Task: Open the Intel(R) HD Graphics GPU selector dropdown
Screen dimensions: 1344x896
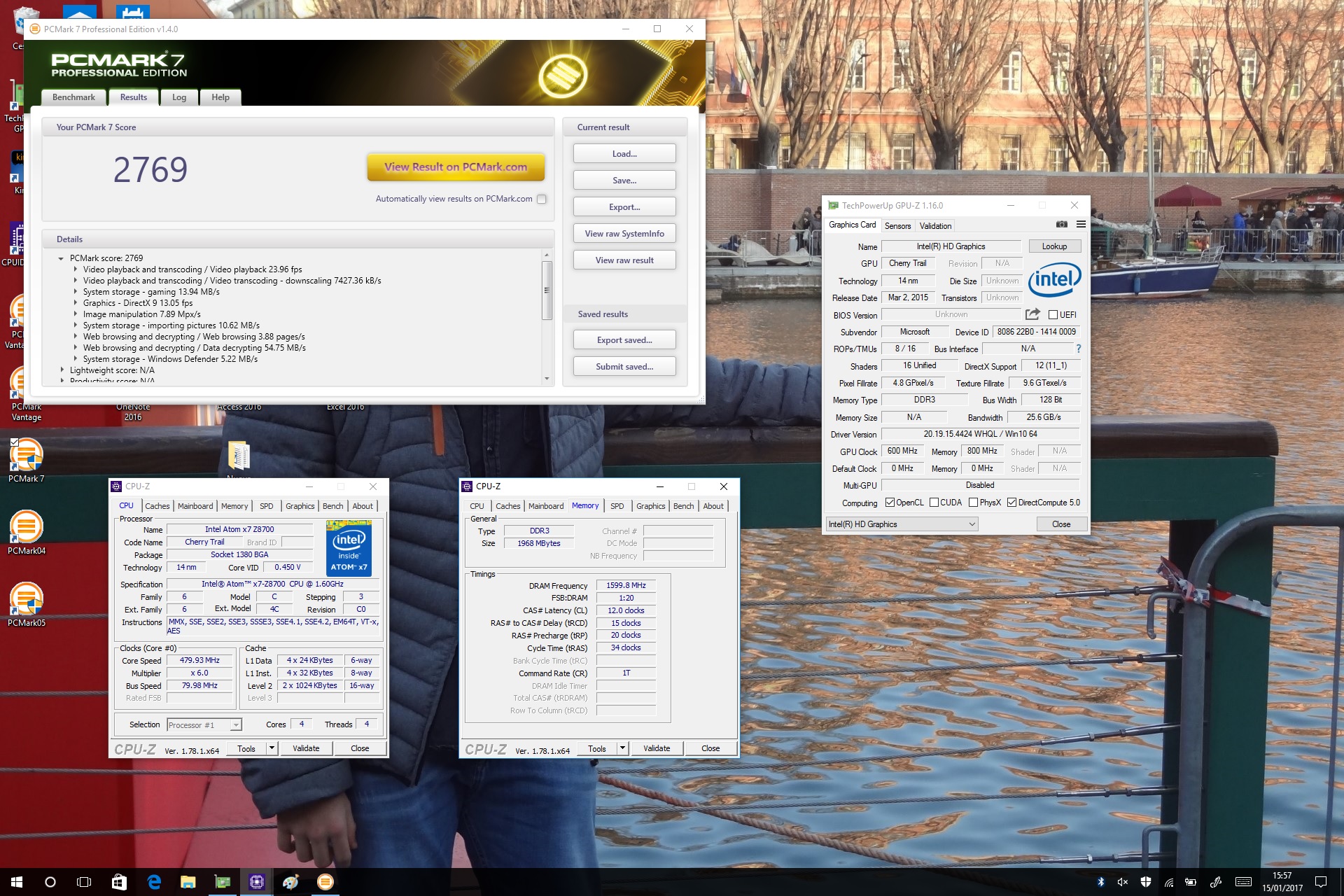Action: [x=902, y=524]
